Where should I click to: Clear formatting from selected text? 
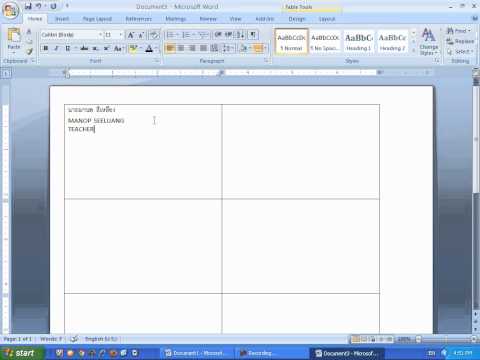tap(154, 35)
